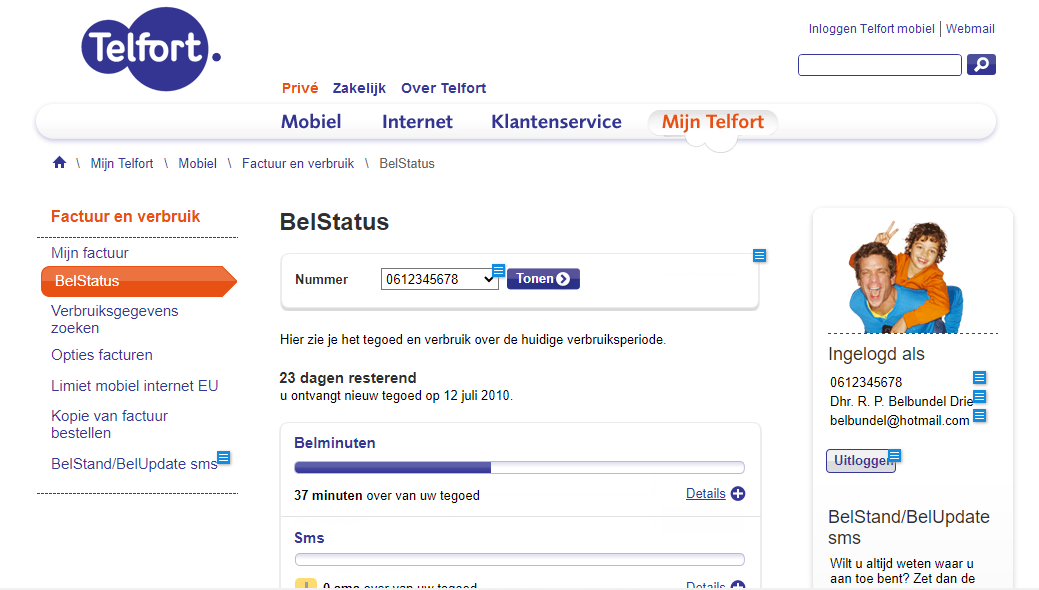Open Over Telfort in the top menu
Image resolution: width=1039 pixels, height=590 pixels.
[443, 88]
